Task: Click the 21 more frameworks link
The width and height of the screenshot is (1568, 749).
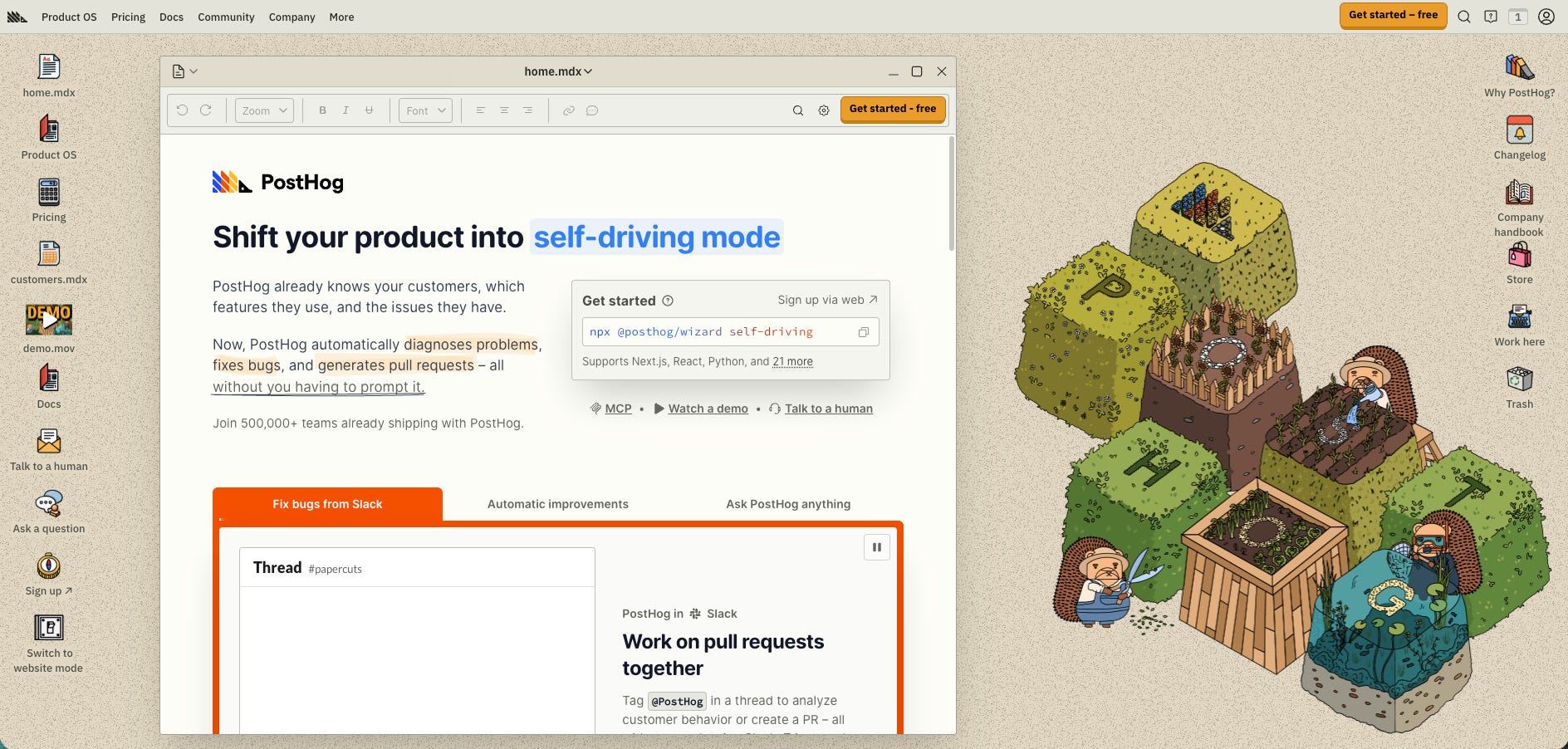Action: pyautogui.click(x=792, y=362)
